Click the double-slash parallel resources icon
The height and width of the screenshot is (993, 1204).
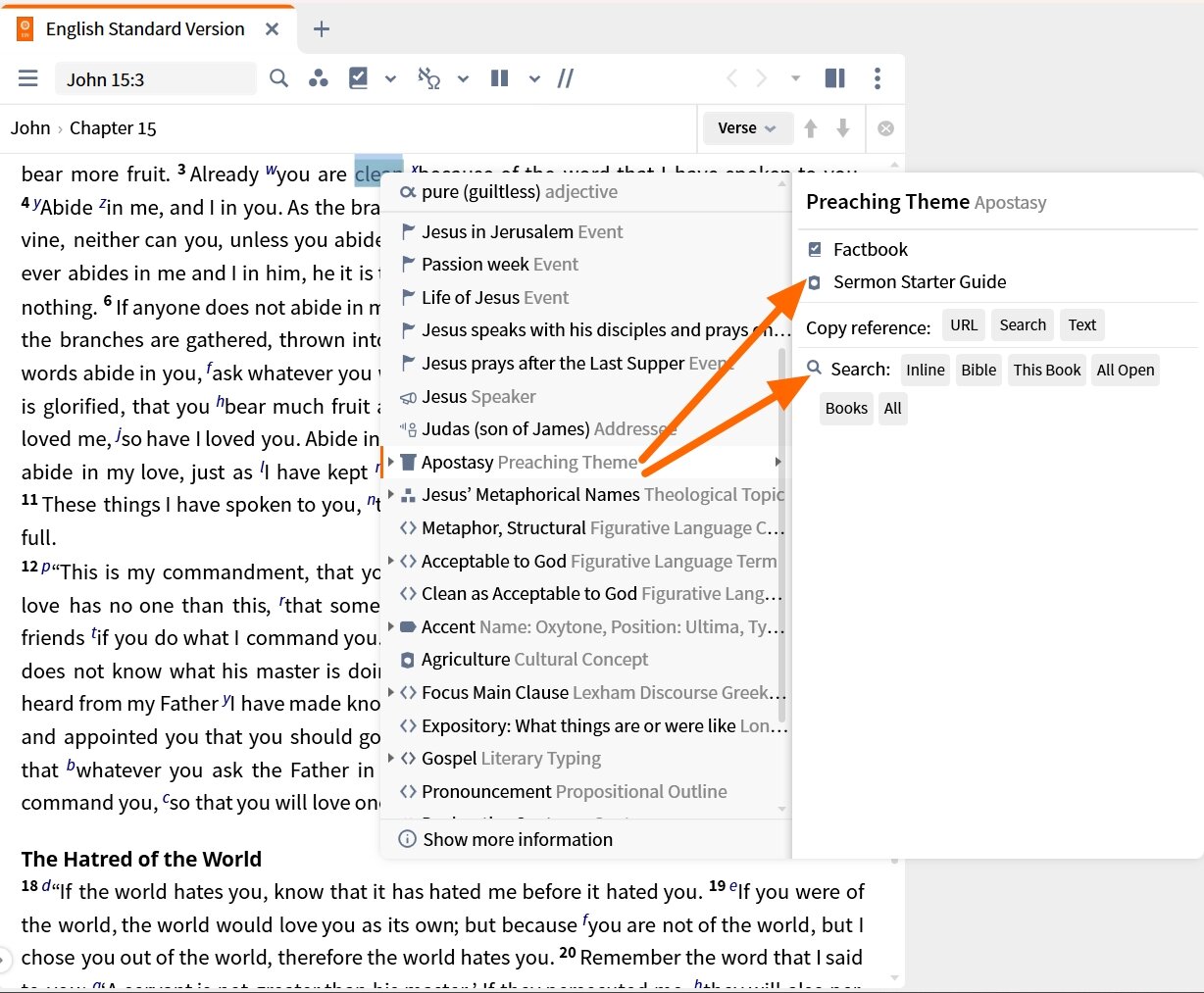[x=566, y=78]
